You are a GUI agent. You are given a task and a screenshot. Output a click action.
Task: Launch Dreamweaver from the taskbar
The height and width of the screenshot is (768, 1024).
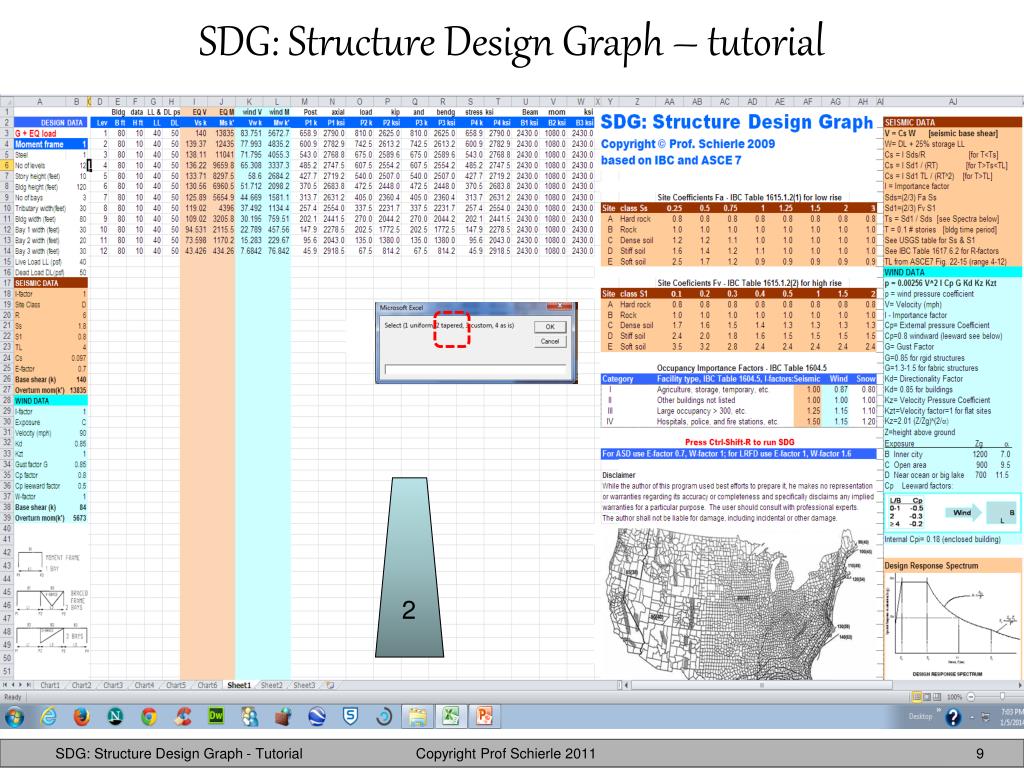click(x=216, y=716)
